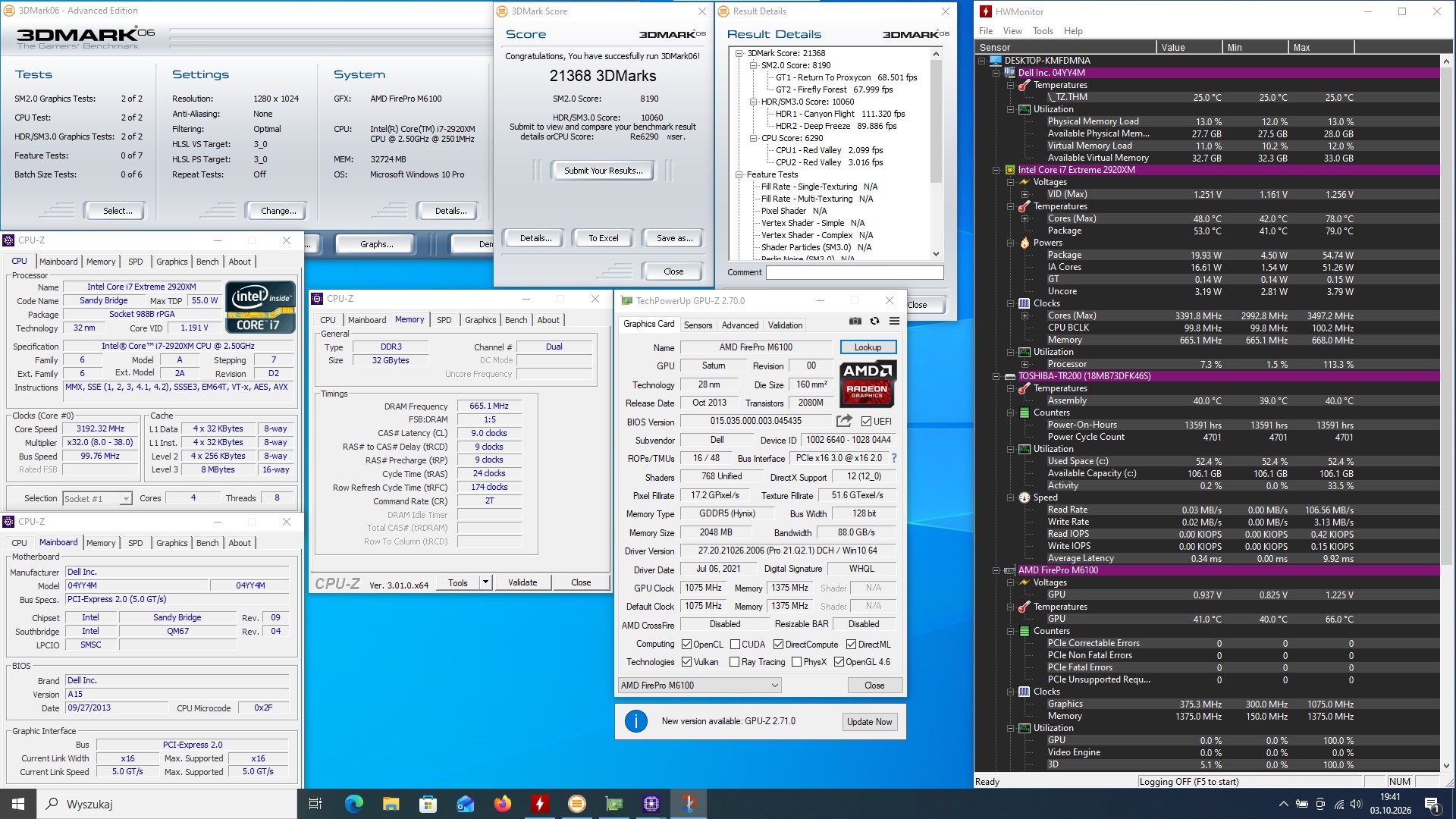Toggle the DirectCompute checkbox
This screenshot has width=1456, height=819.
(778, 645)
